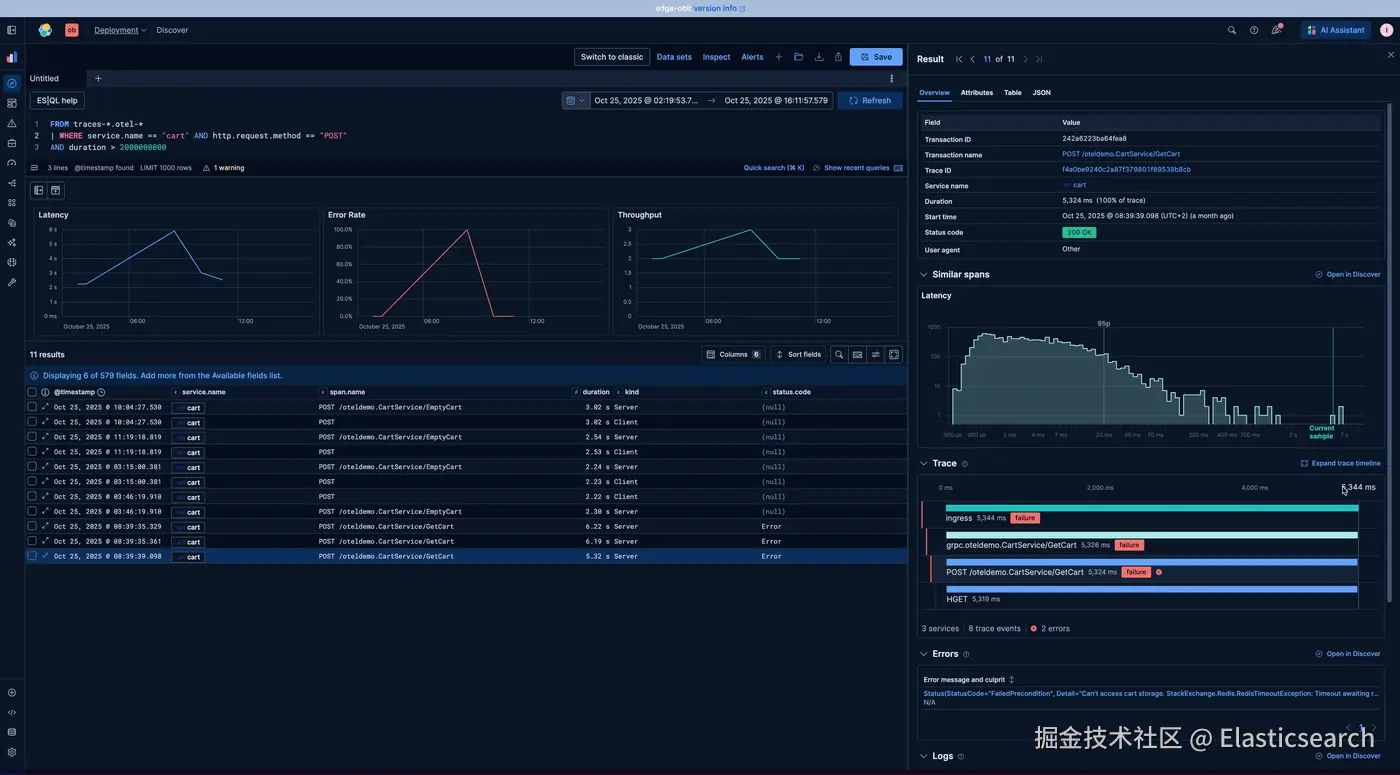The height and width of the screenshot is (775, 1400).
Task: Open saved searches folder icon
Action: (799, 57)
